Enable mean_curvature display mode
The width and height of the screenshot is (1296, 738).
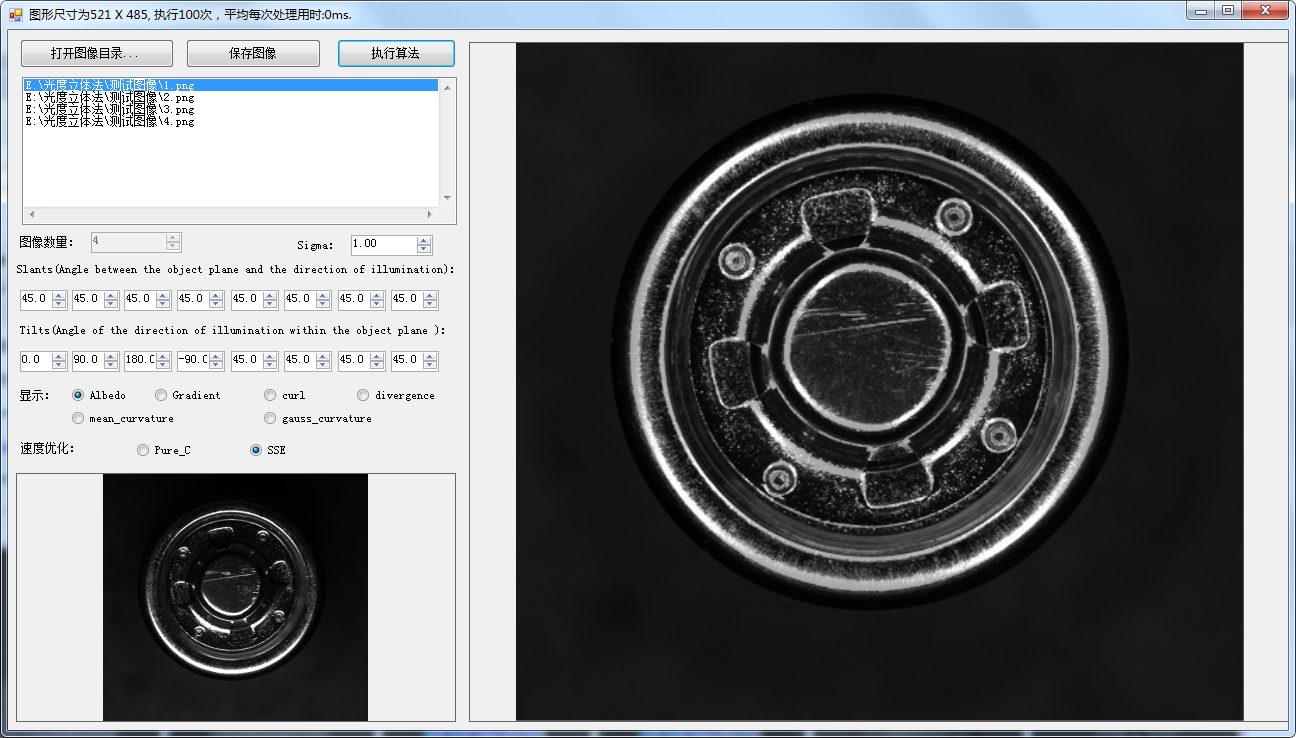(78, 418)
